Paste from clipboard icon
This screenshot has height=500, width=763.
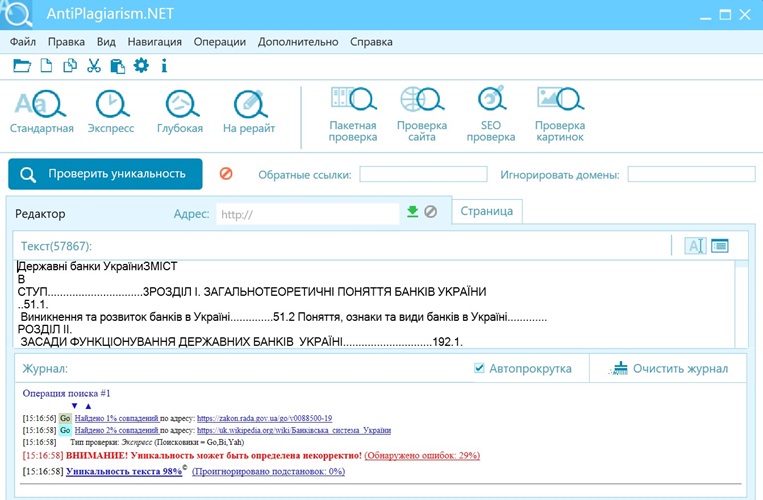click(x=117, y=66)
